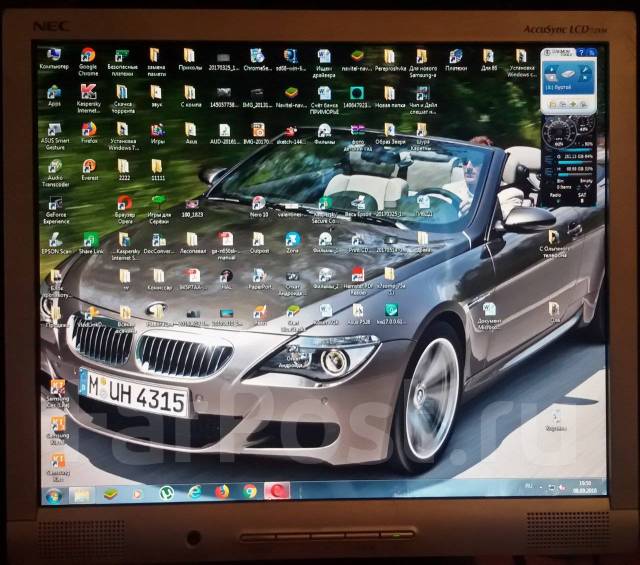Screen dimensions: 640x565
Task: Open Windows Explorer from the taskbar
Action: click(x=81, y=494)
